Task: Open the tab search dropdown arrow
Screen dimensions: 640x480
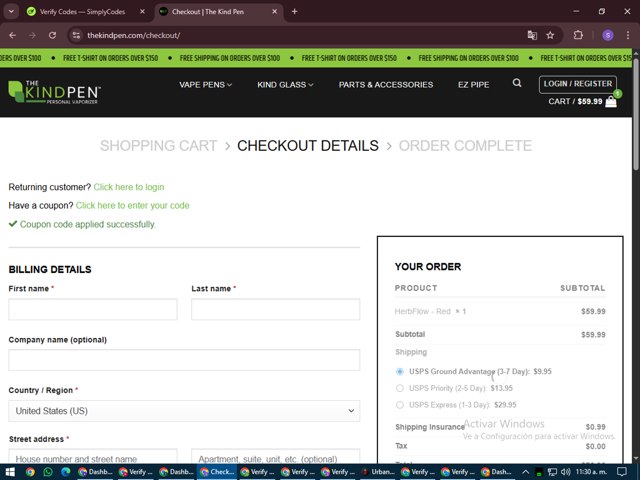Action: 11,11
